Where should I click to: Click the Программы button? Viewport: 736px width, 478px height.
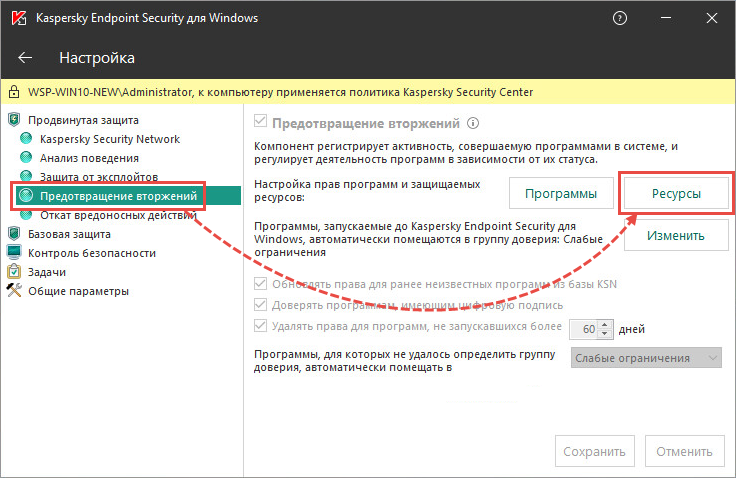click(561, 193)
